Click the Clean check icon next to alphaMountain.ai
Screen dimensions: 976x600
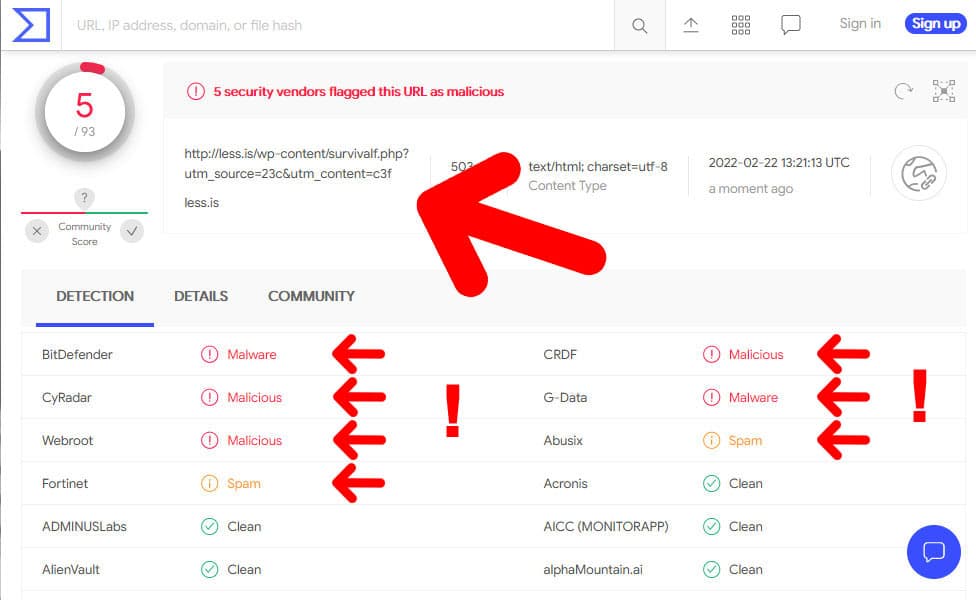711,569
